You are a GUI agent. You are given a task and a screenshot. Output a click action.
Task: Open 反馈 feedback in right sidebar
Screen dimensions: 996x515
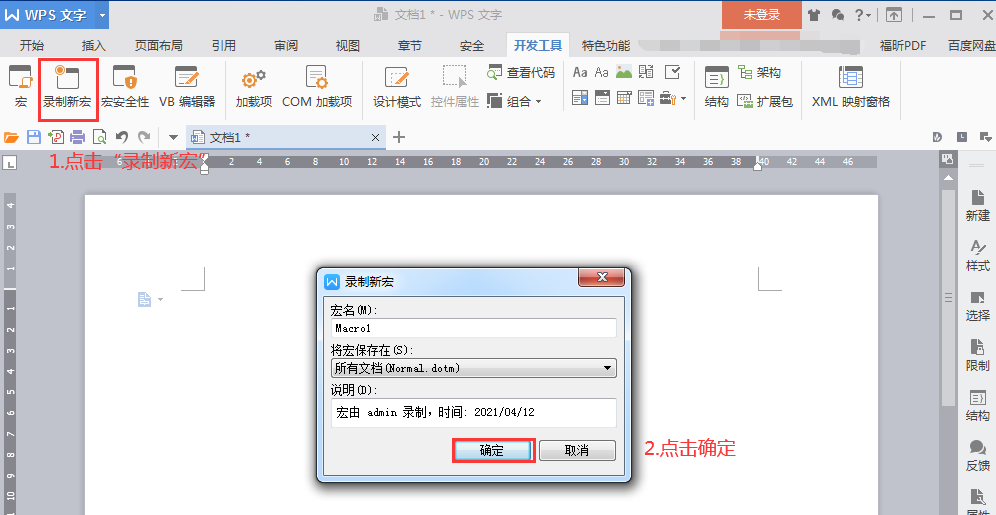(x=978, y=456)
